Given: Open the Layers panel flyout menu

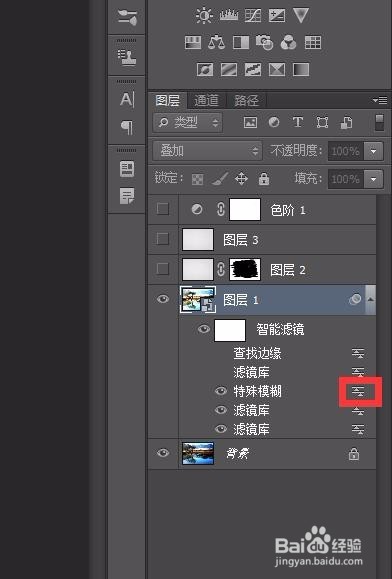Looking at the screenshot, I should coord(380,100).
